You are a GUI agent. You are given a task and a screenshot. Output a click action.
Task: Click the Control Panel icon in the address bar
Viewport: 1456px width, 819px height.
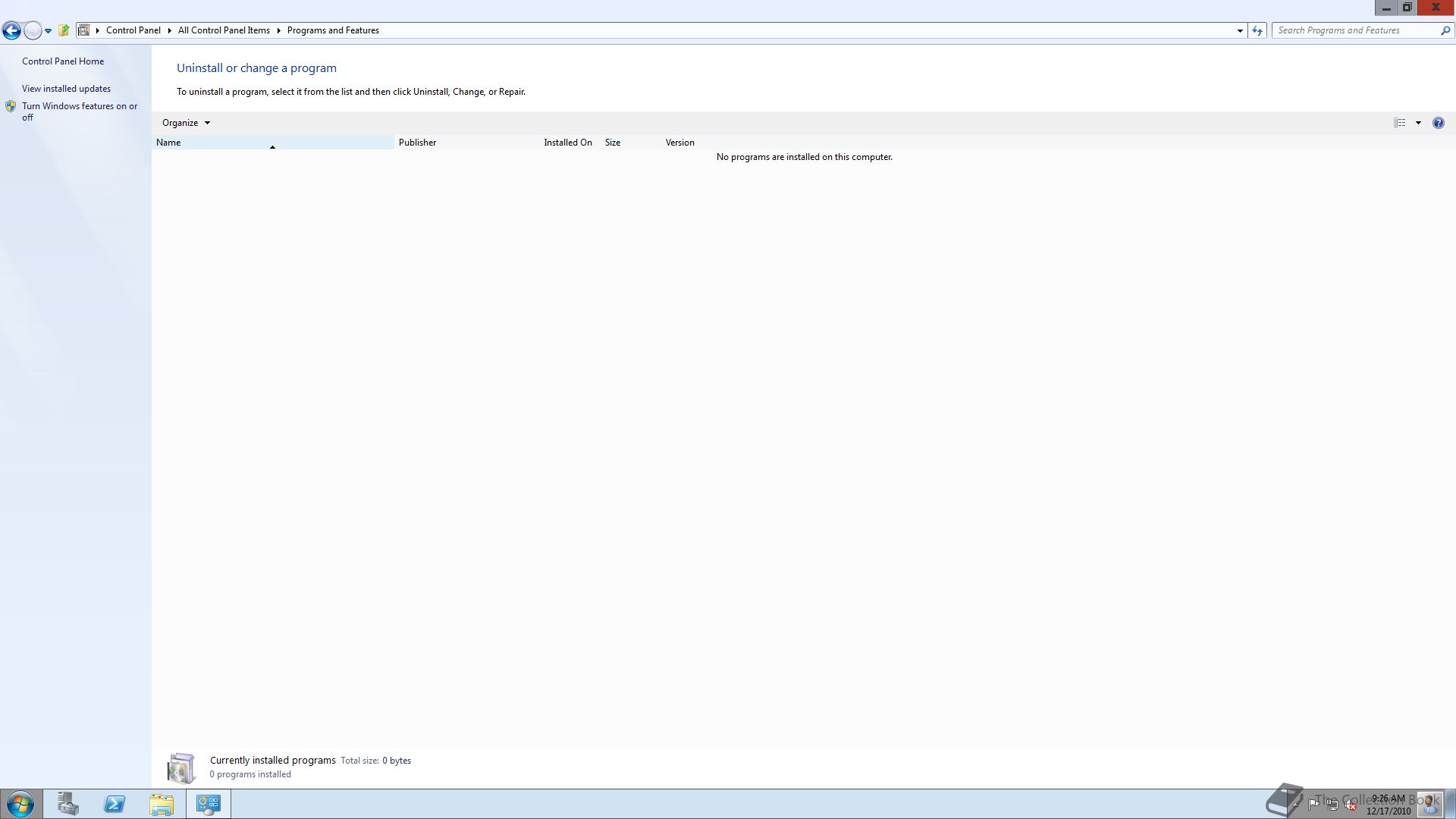tap(84, 30)
